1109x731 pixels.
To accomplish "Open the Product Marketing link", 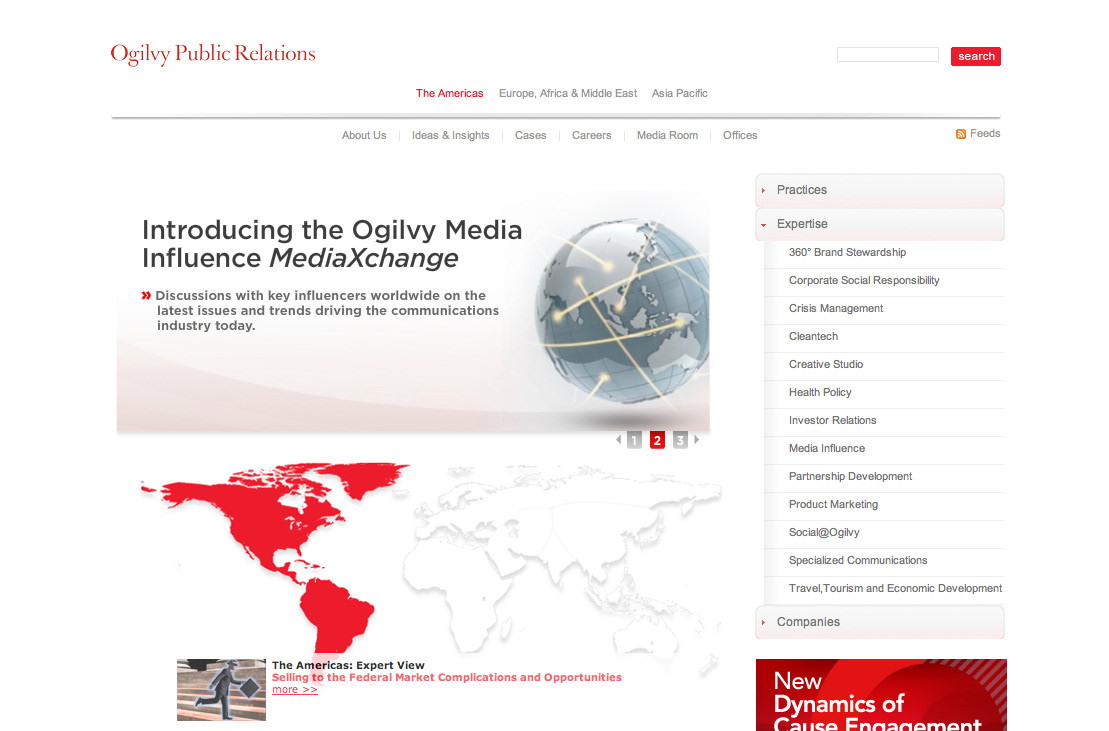I will click(x=834, y=505).
